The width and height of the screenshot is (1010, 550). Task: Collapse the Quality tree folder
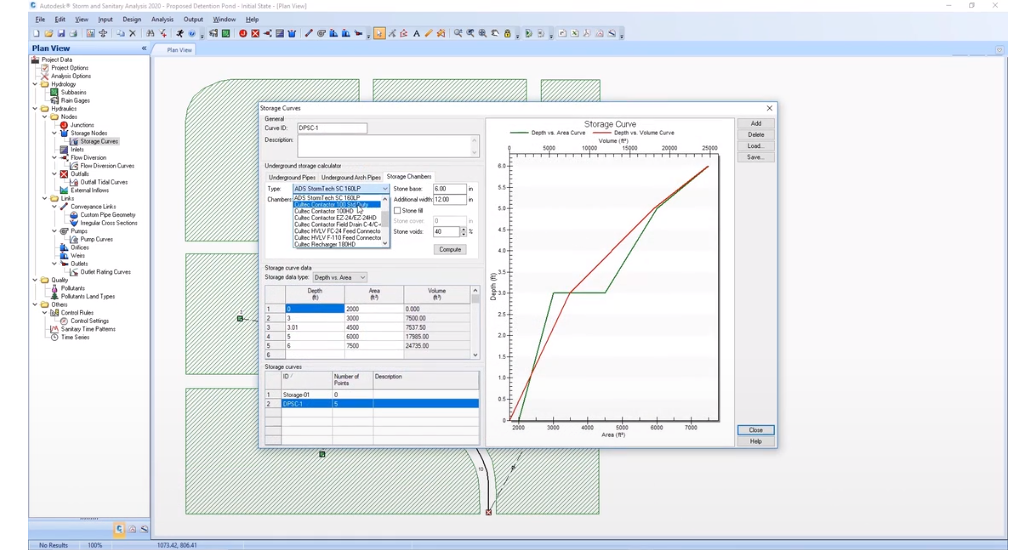35,280
